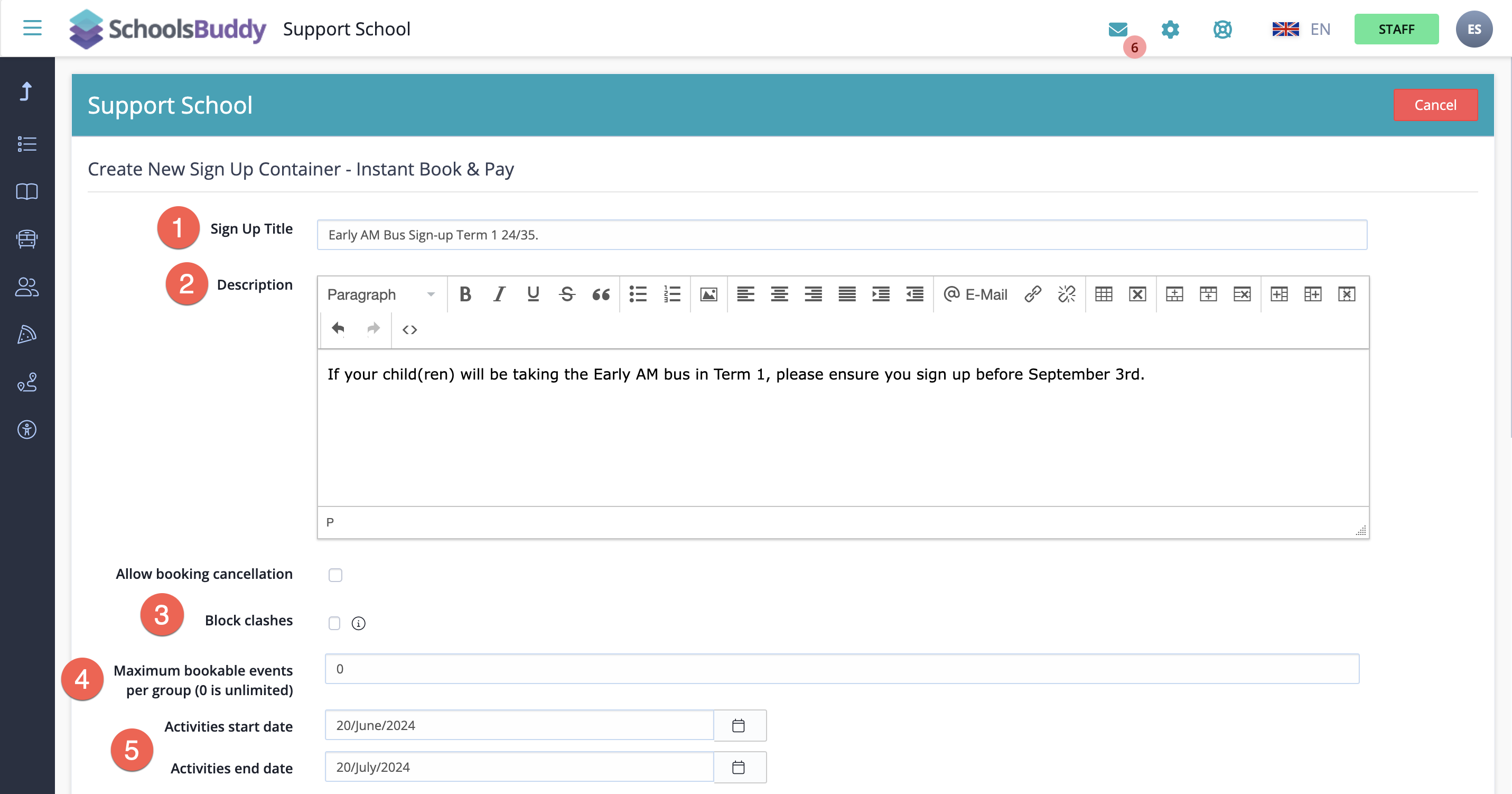Toggle italic formatting
The height and width of the screenshot is (794, 1512).
499,295
